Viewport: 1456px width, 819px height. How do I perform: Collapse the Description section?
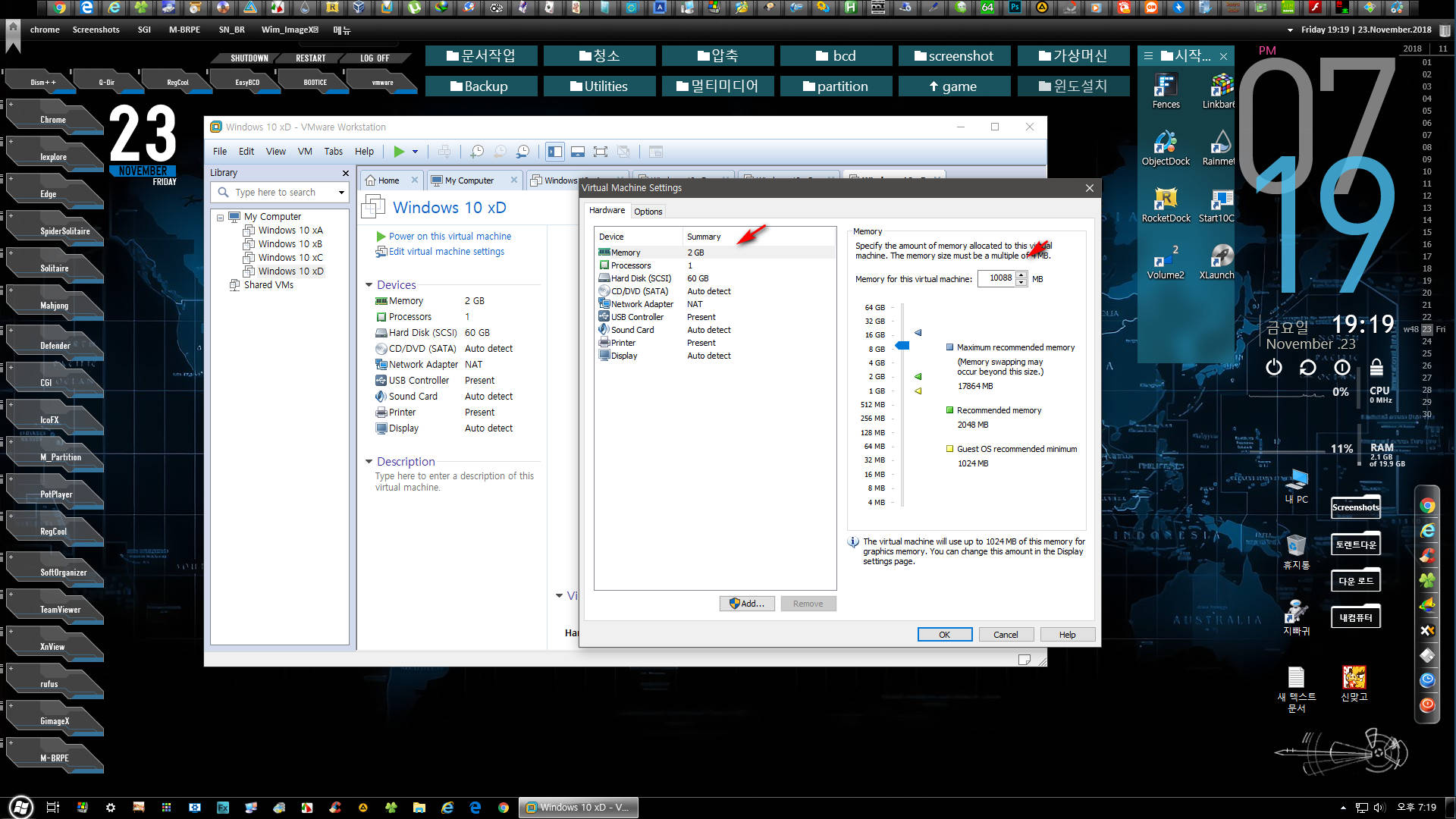tap(369, 462)
